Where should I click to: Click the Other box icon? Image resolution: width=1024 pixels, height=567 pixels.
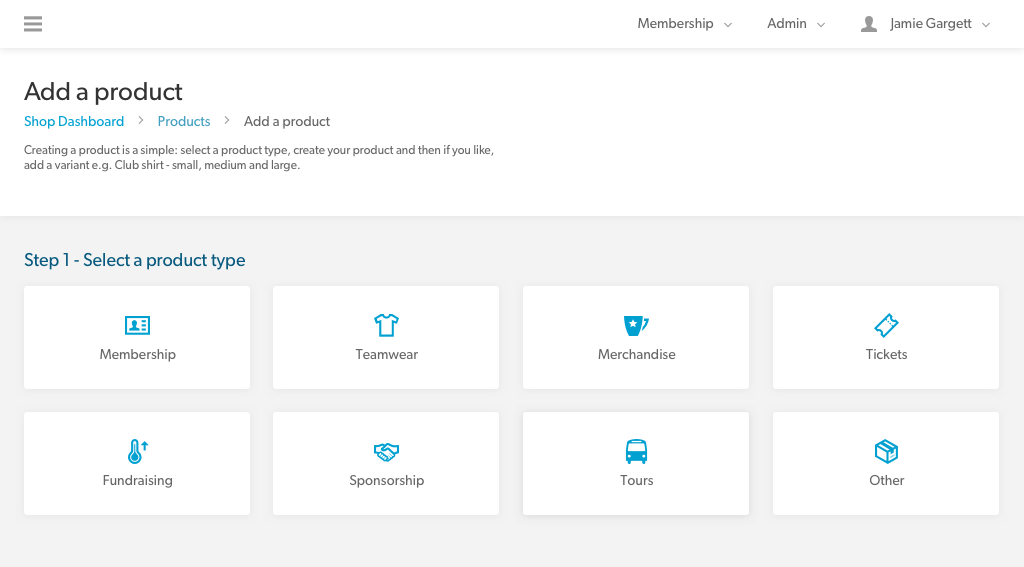pyautogui.click(x=886, y=451)
